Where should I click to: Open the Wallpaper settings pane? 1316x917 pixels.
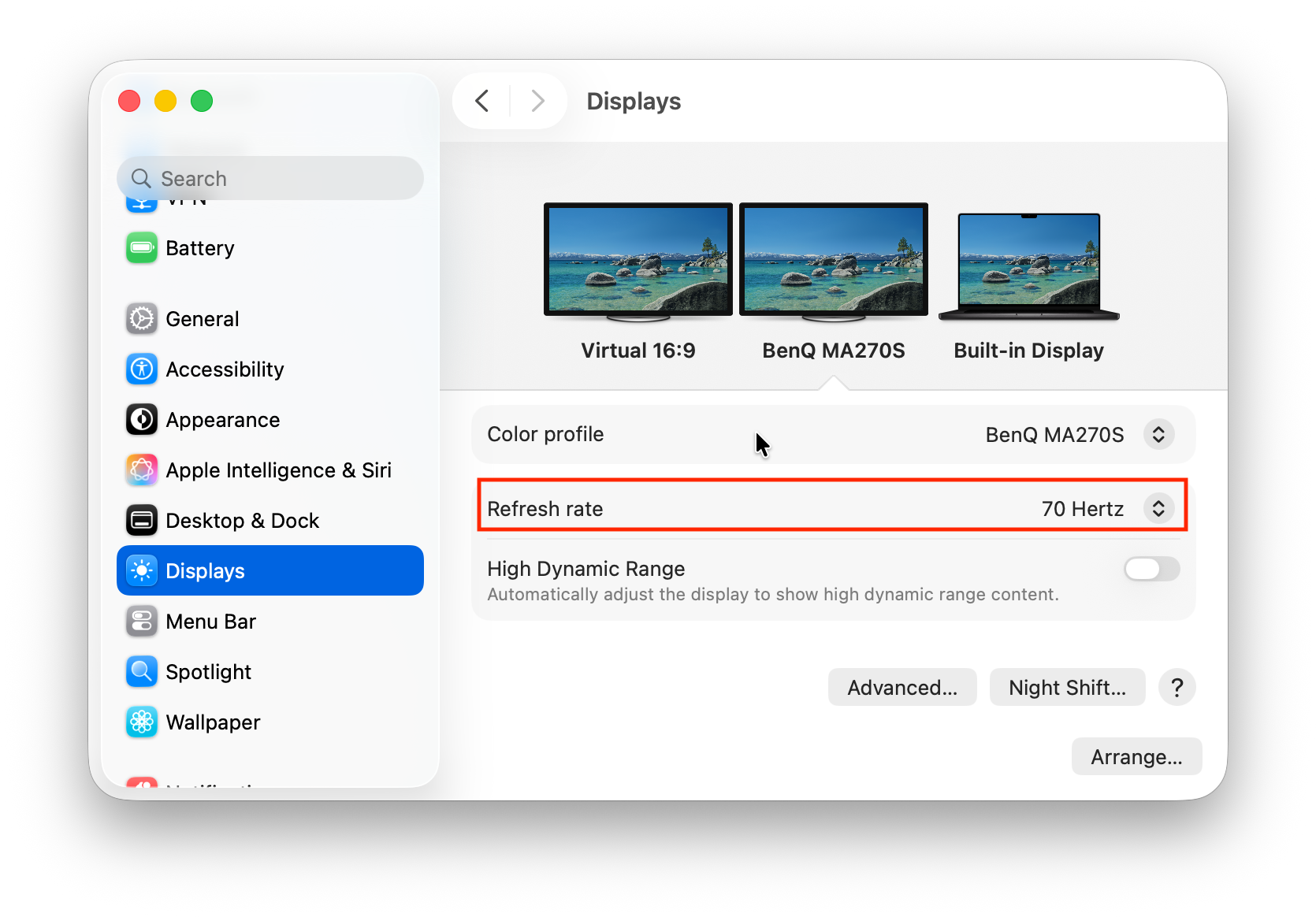pos(270,722)
